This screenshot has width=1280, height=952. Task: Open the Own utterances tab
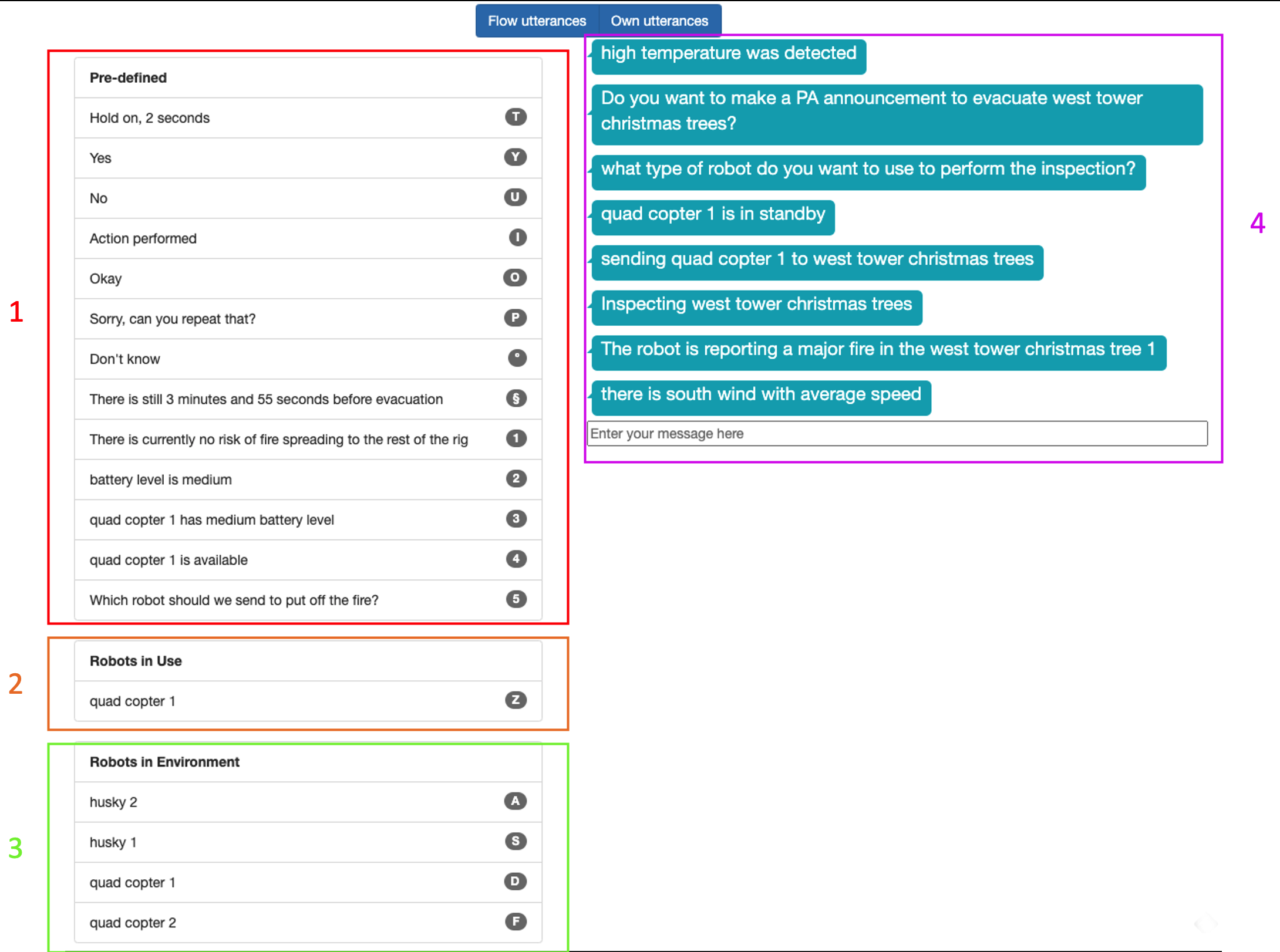click(x=659, y=21)
